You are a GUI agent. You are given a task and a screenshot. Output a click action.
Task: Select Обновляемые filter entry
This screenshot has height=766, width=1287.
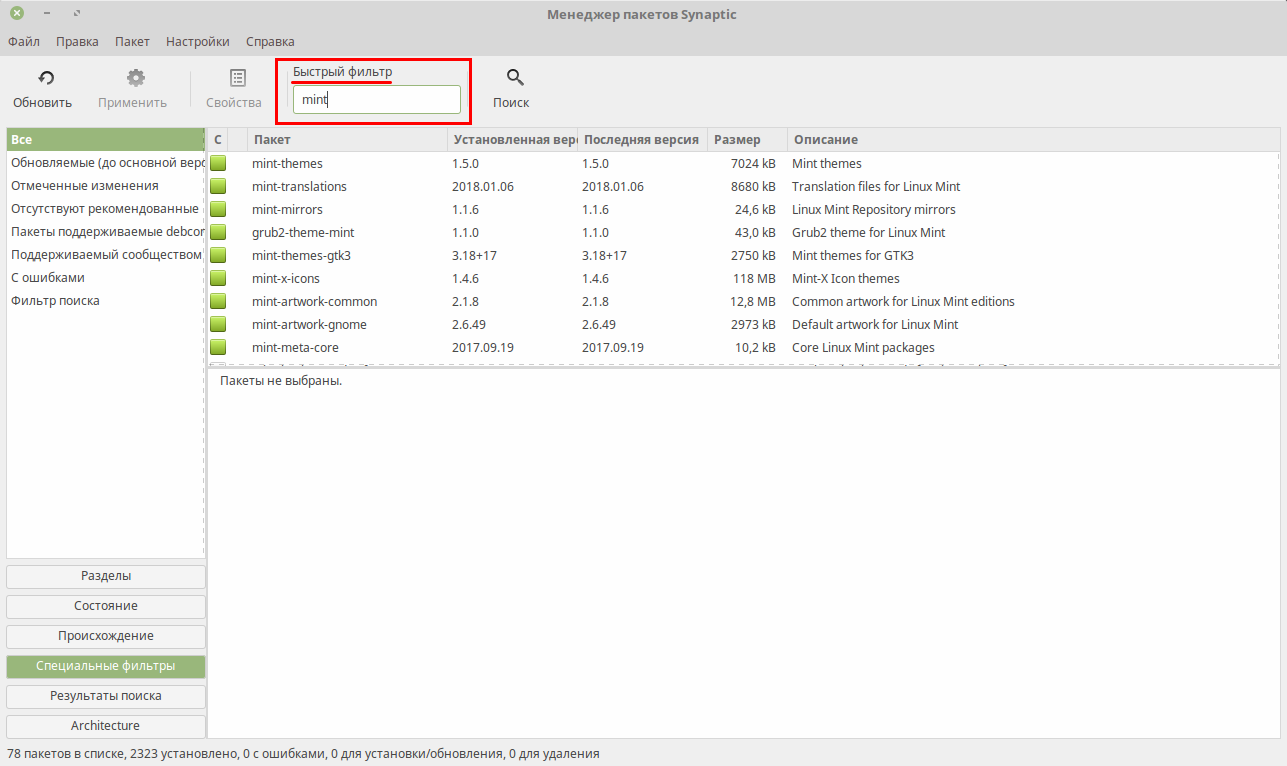[105, 162]
